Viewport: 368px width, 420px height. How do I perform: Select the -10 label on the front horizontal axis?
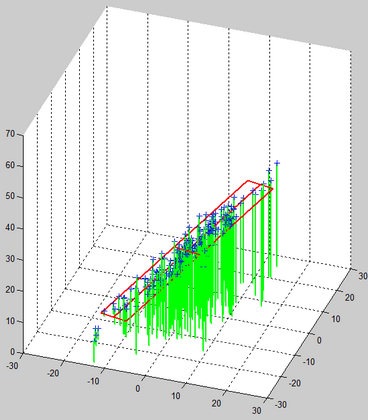click(x=93, y=381)
